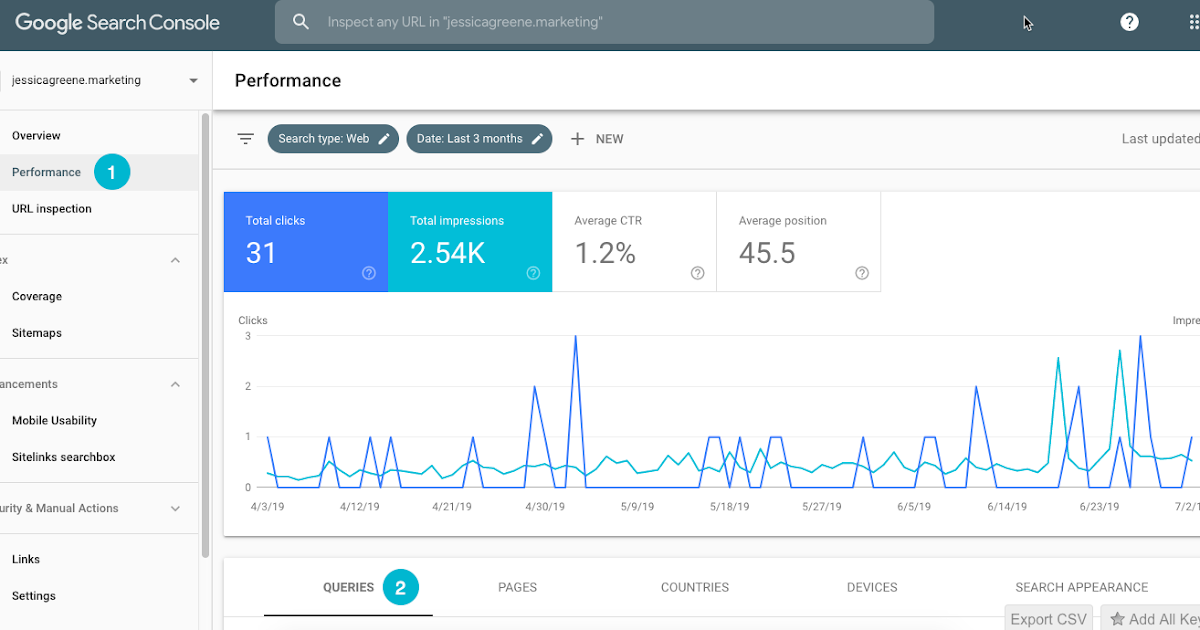Screen dimensions: 1200x630
Task: Collapse the Index section chevron above Coverage
Action: tap(176, 260)
